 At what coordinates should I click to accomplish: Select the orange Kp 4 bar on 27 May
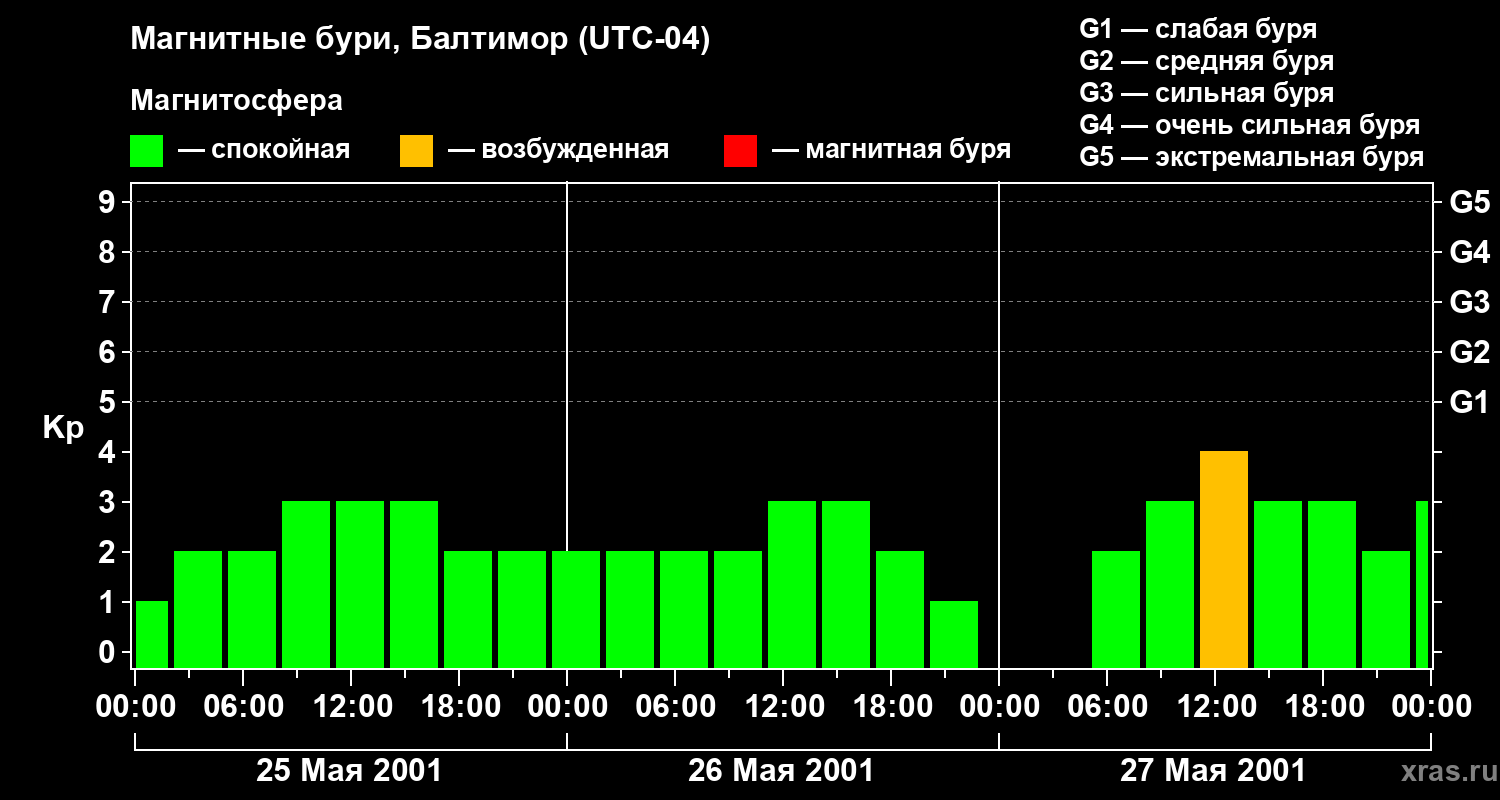click(x=1224, y=560)
